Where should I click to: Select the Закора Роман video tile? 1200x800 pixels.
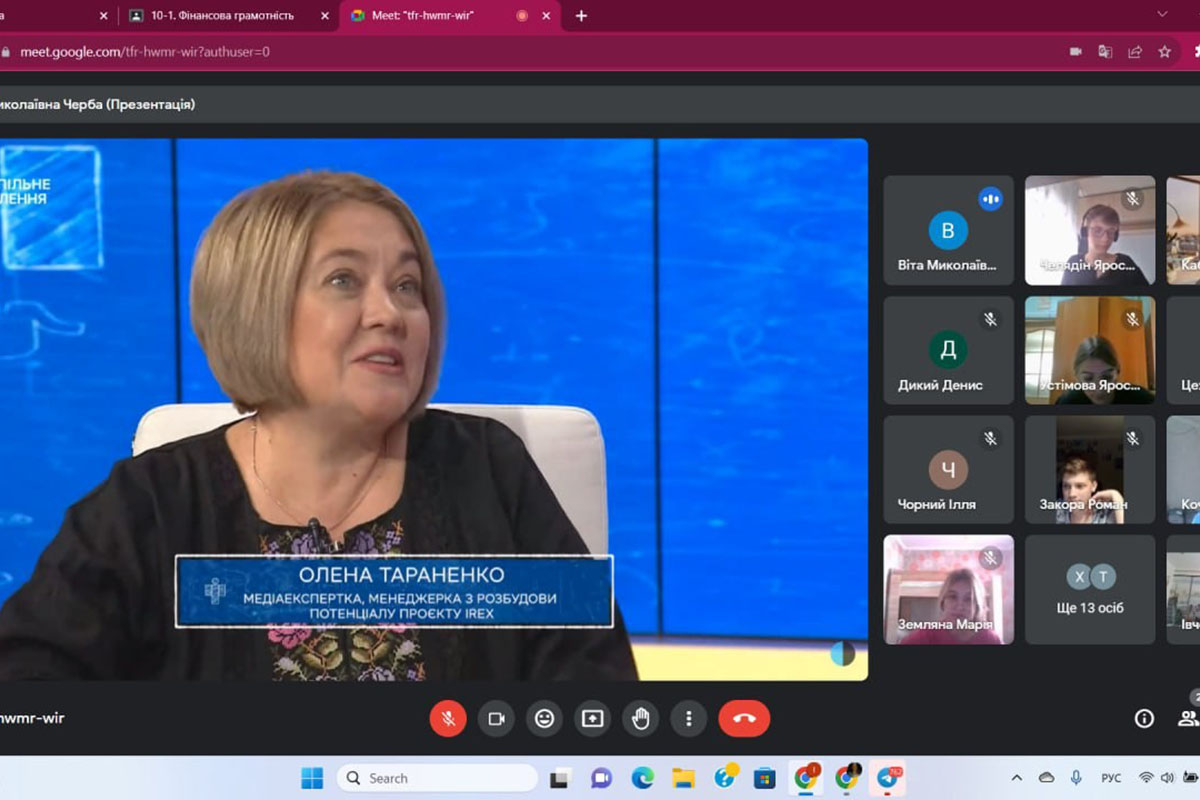1090,470
